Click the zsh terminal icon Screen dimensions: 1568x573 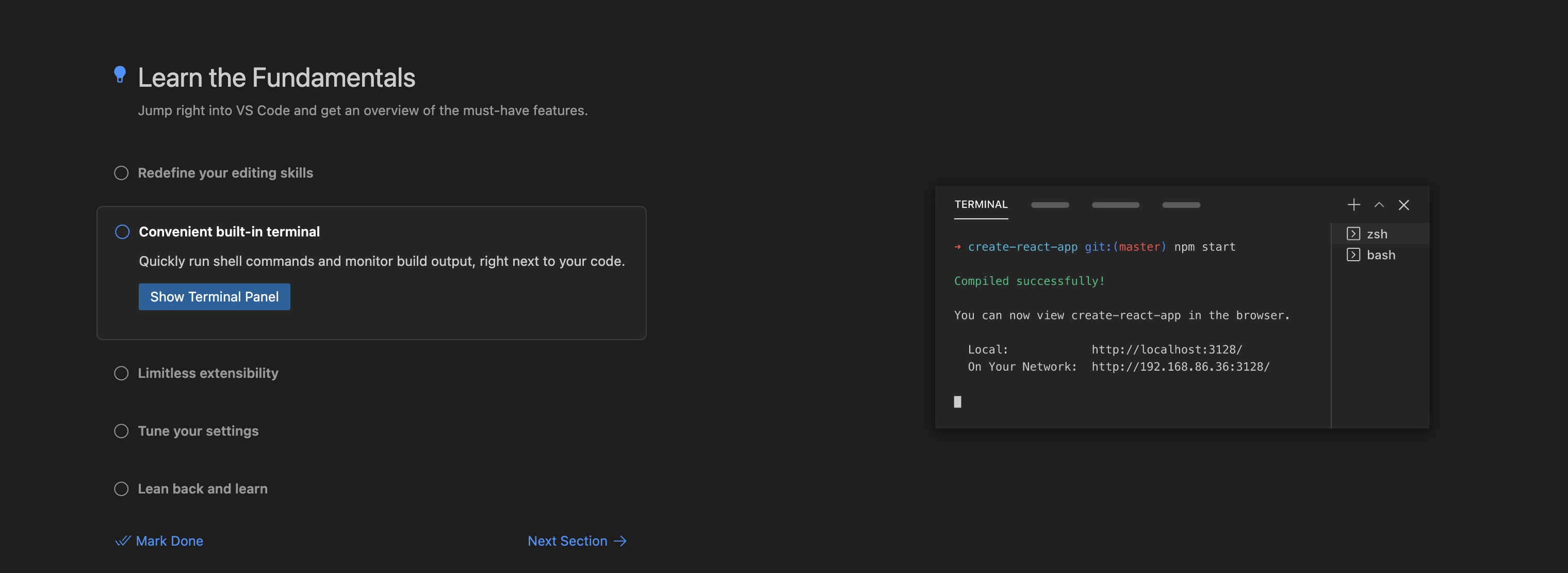coord(1352,234)
